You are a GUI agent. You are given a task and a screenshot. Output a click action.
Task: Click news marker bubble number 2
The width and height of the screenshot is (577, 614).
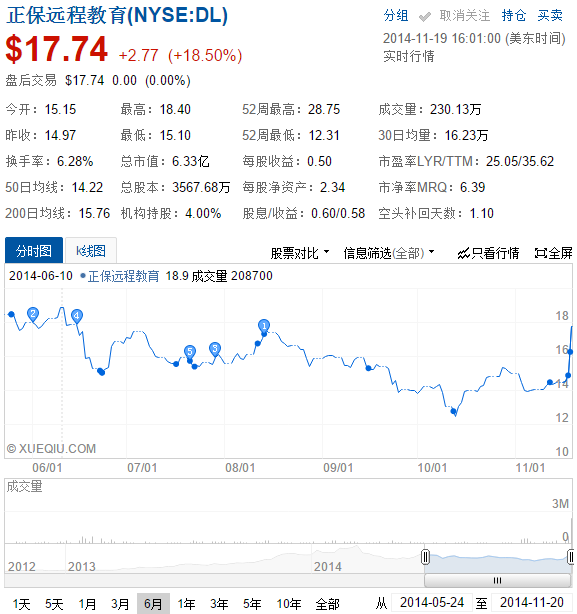(x=33, y=314)
